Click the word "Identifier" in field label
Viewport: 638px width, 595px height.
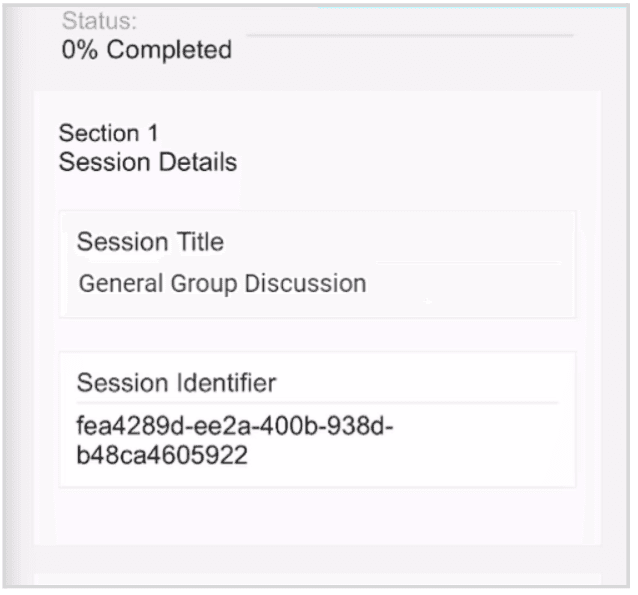tap(226, 383)
